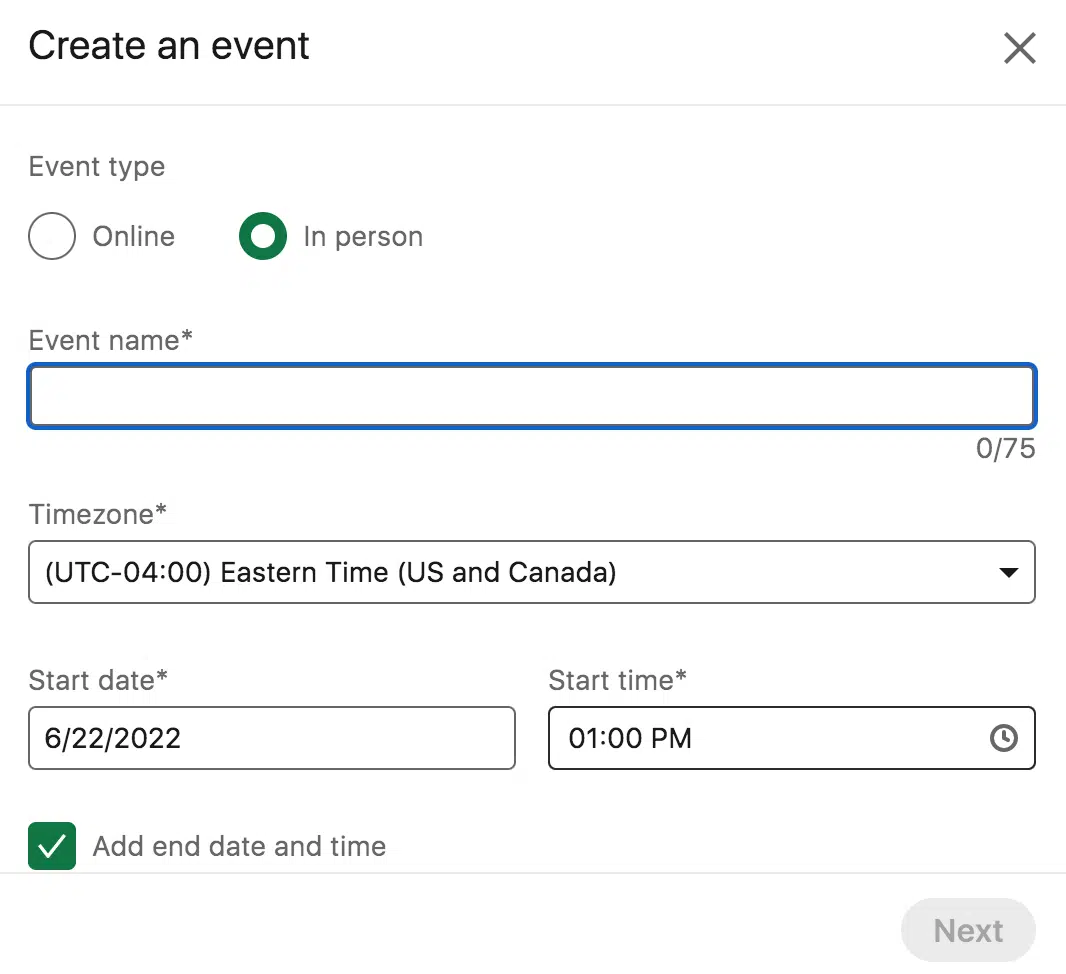Click the "Timezone*" field label
Screen dimensions: 1066x974
pos(98,514)
